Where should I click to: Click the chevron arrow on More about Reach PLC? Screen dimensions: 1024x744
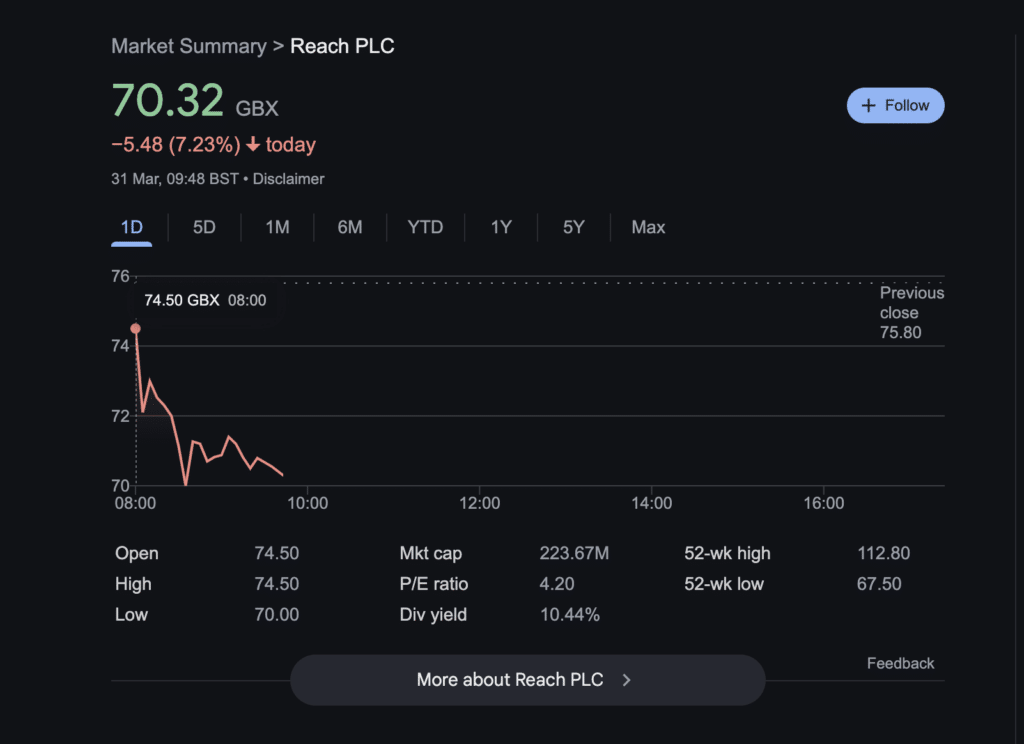(x=626, y=680)
